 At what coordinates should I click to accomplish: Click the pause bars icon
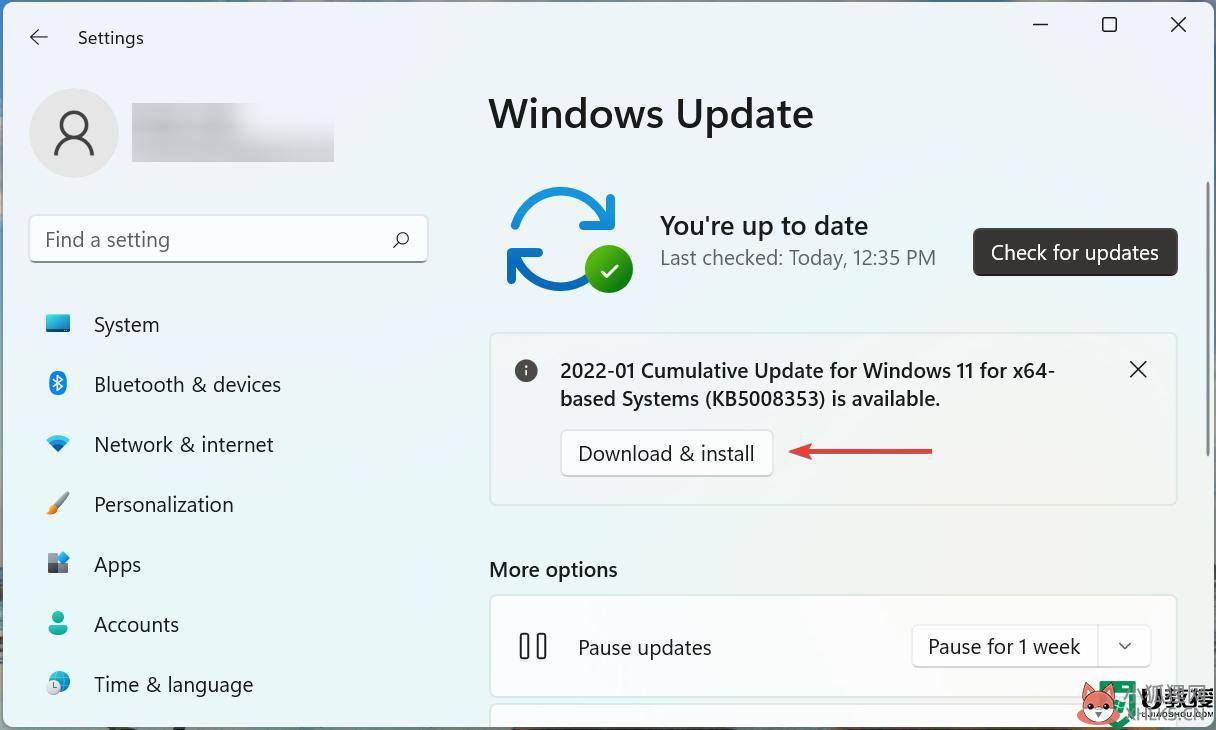pyautogui.click(x=533, y=647)
